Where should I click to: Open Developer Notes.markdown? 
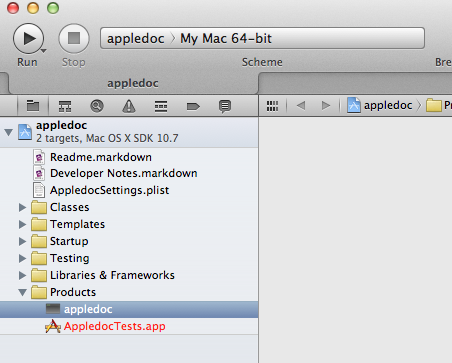point(123,173)
